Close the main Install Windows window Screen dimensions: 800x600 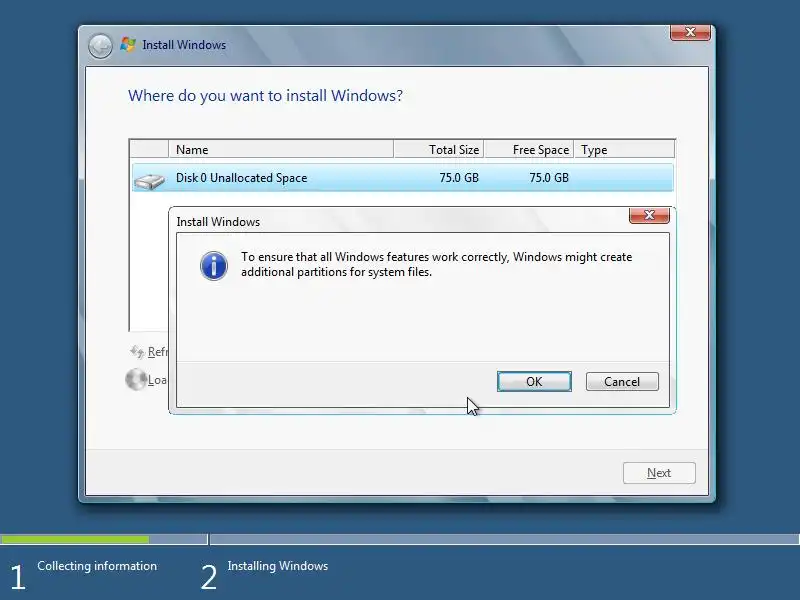click(690, 32)
